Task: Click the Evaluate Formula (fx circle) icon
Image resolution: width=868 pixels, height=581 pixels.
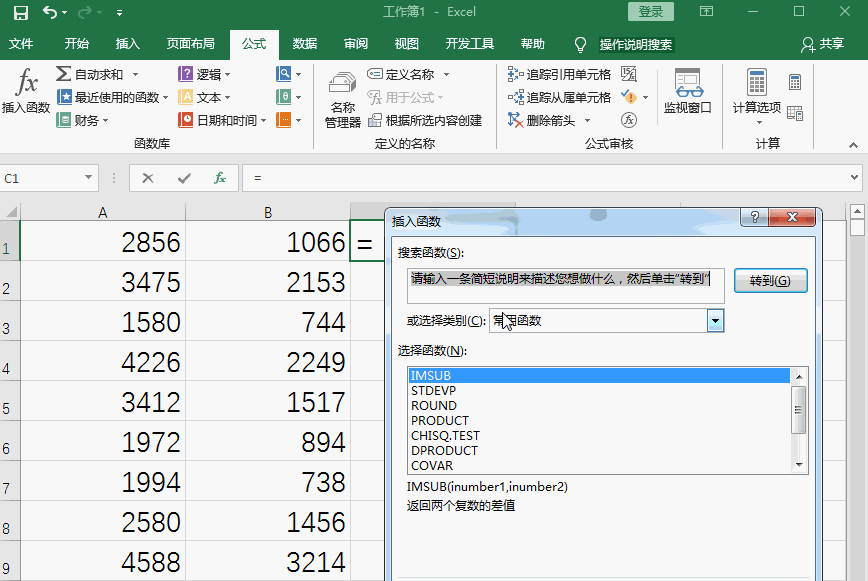Action: pos(628,119)
